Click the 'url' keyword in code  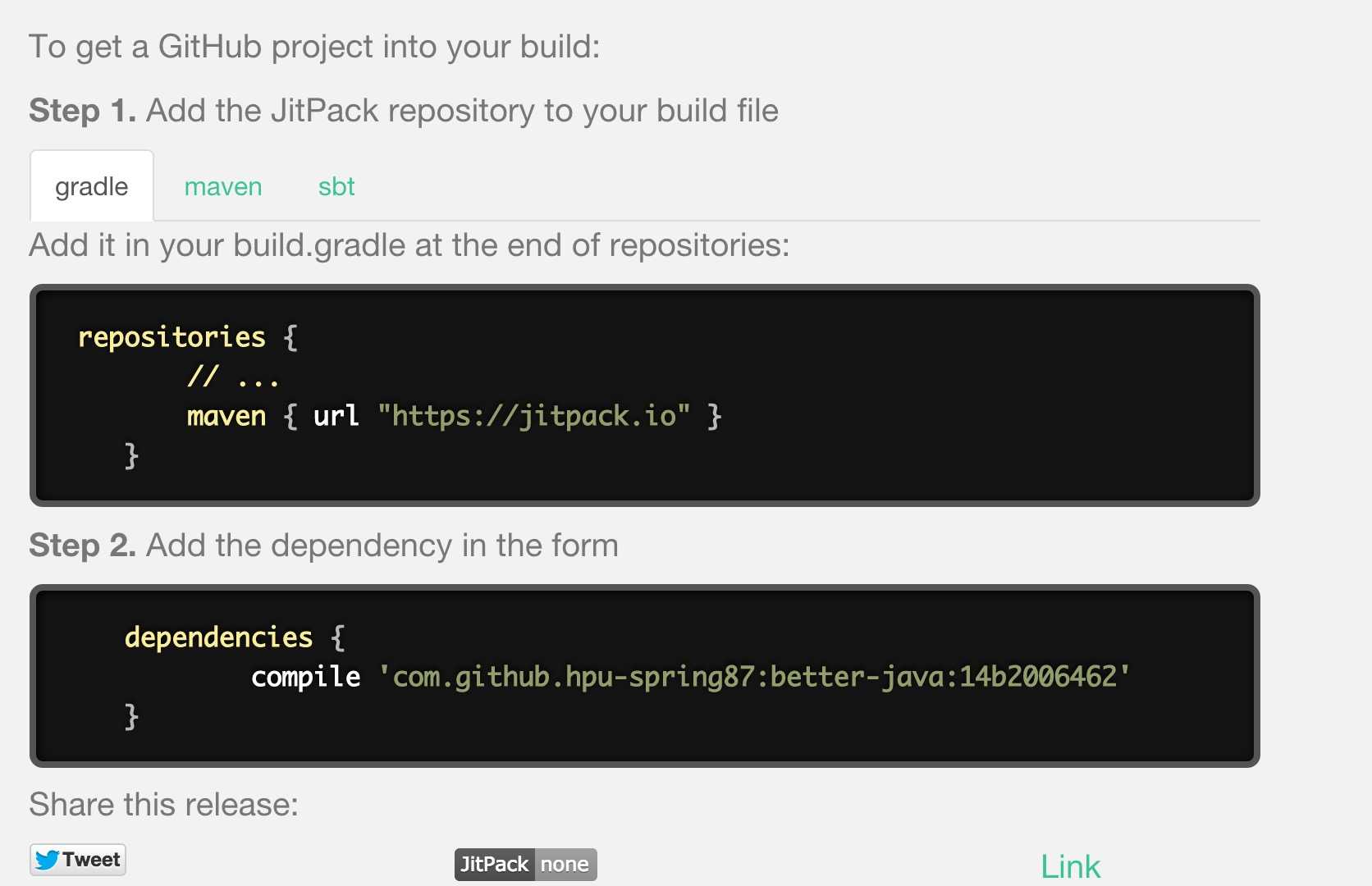pyautogui.click(x=336, y=416)
